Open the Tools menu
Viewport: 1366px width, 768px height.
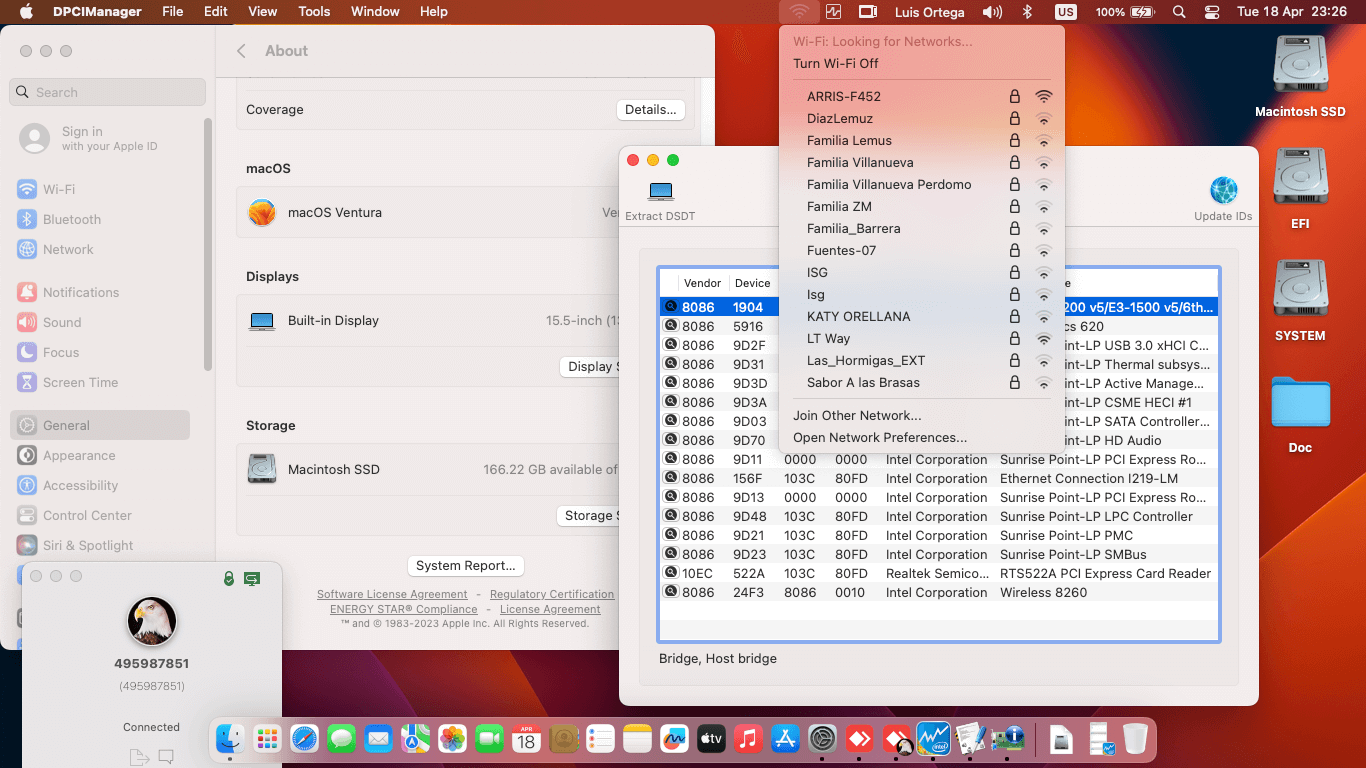314,12
